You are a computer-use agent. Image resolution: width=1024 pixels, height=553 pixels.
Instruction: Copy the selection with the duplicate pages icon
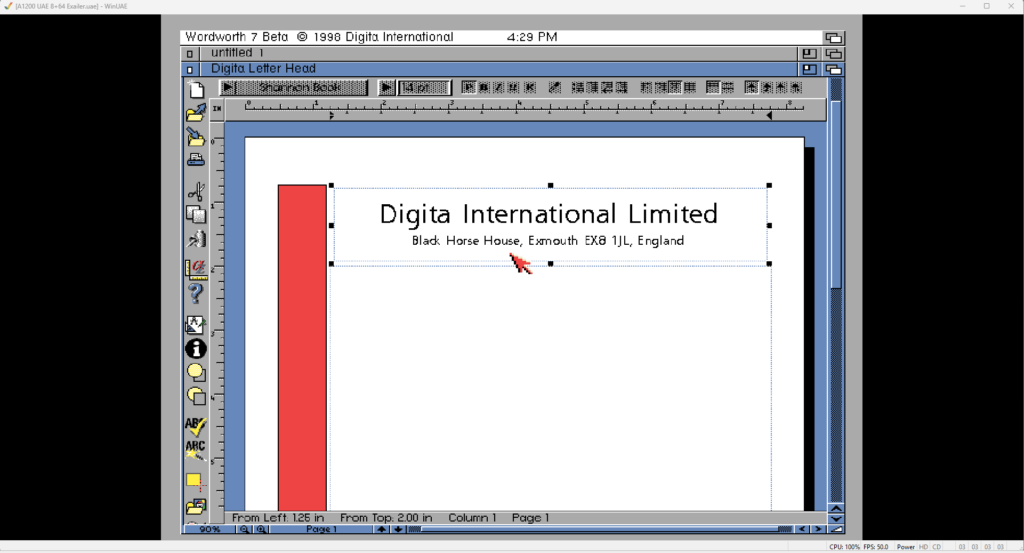pos(196,214)
